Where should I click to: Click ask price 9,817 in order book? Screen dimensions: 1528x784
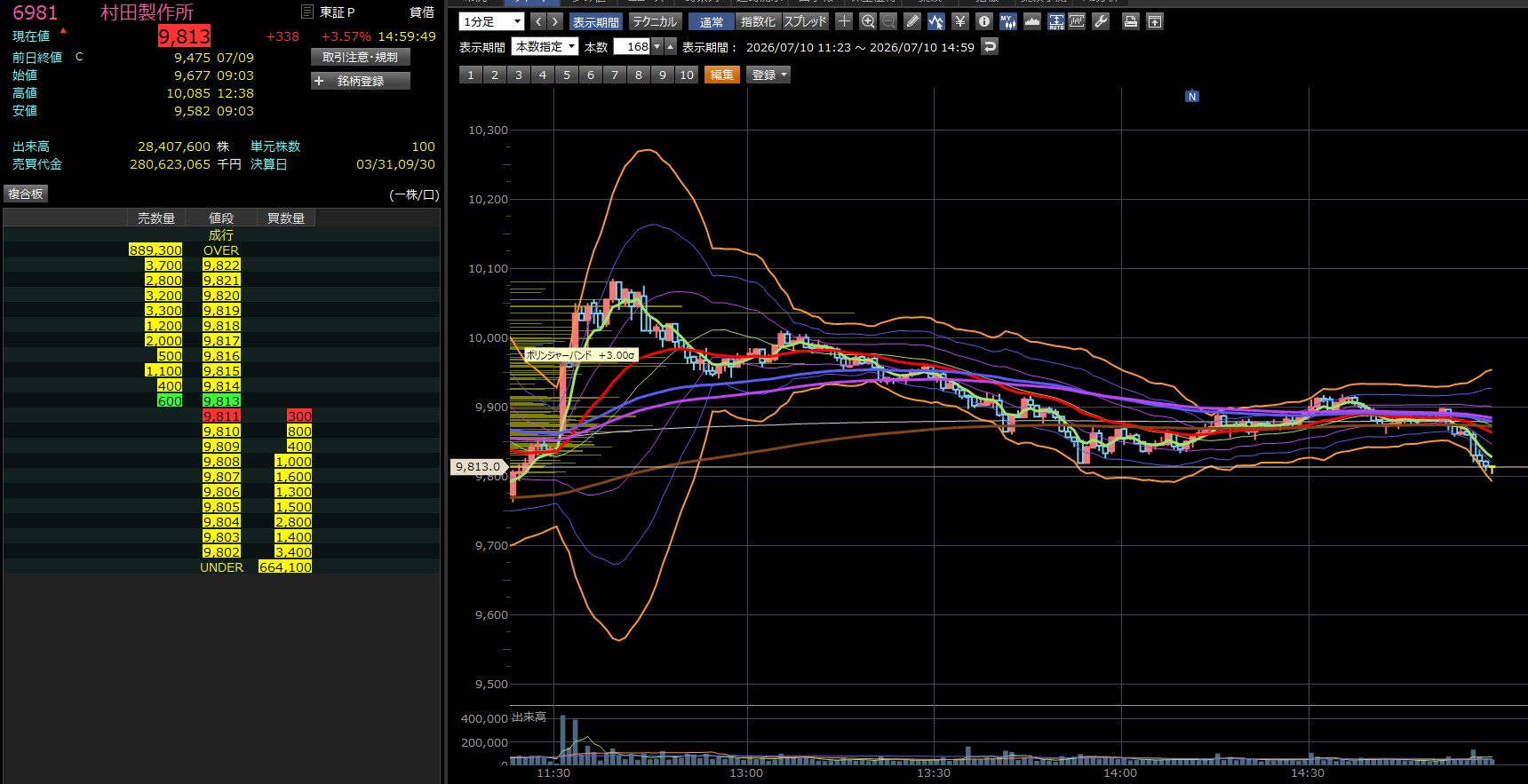pos(221,340)
